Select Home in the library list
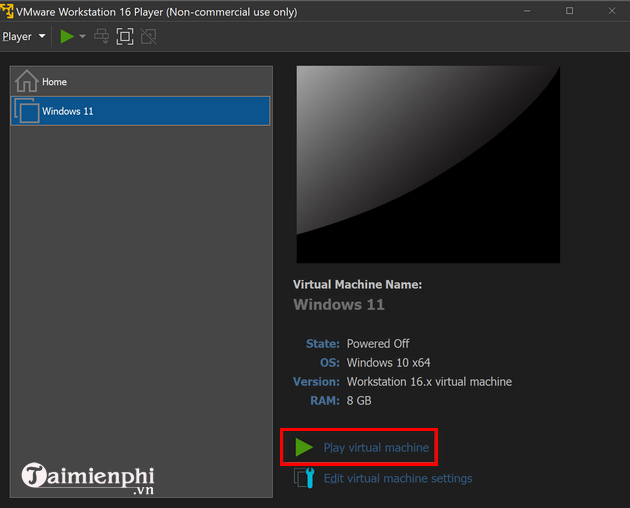The image size is (630, 508). point(140,82)
